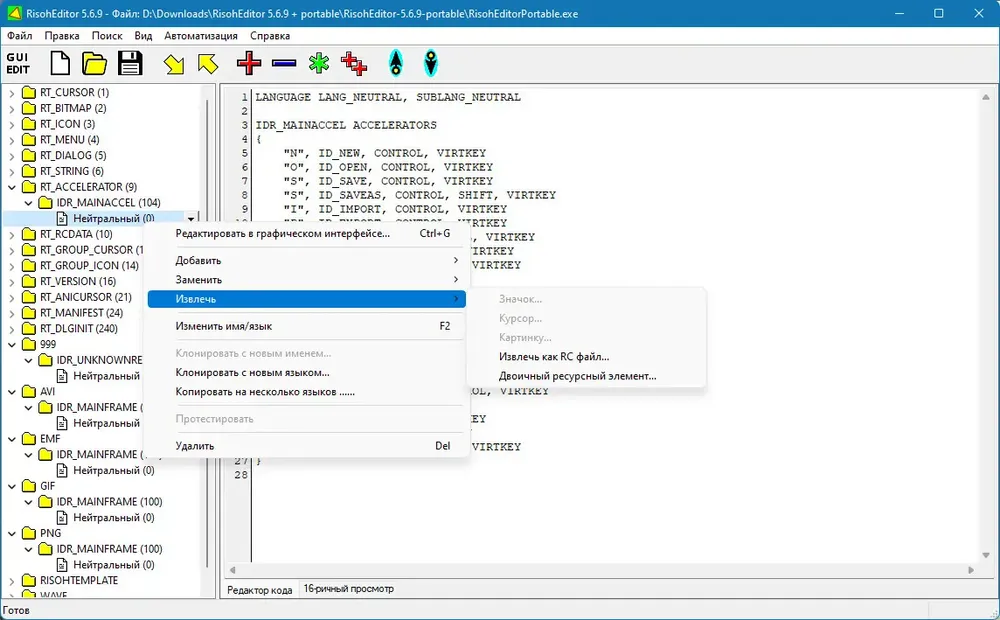Open the Автоматизация menu
This screenshot has height=620, width=1000.
click(201, 36)
